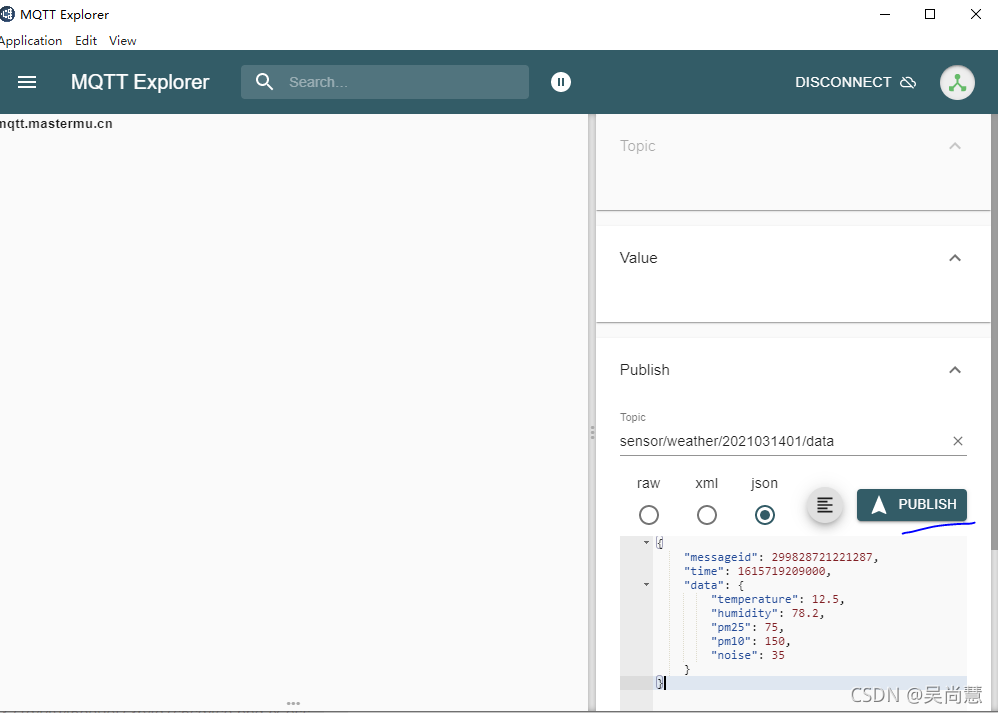Viewport: 998px width, 713px height.
Task: Close the MQTT Explorer window
Action: 976,14
